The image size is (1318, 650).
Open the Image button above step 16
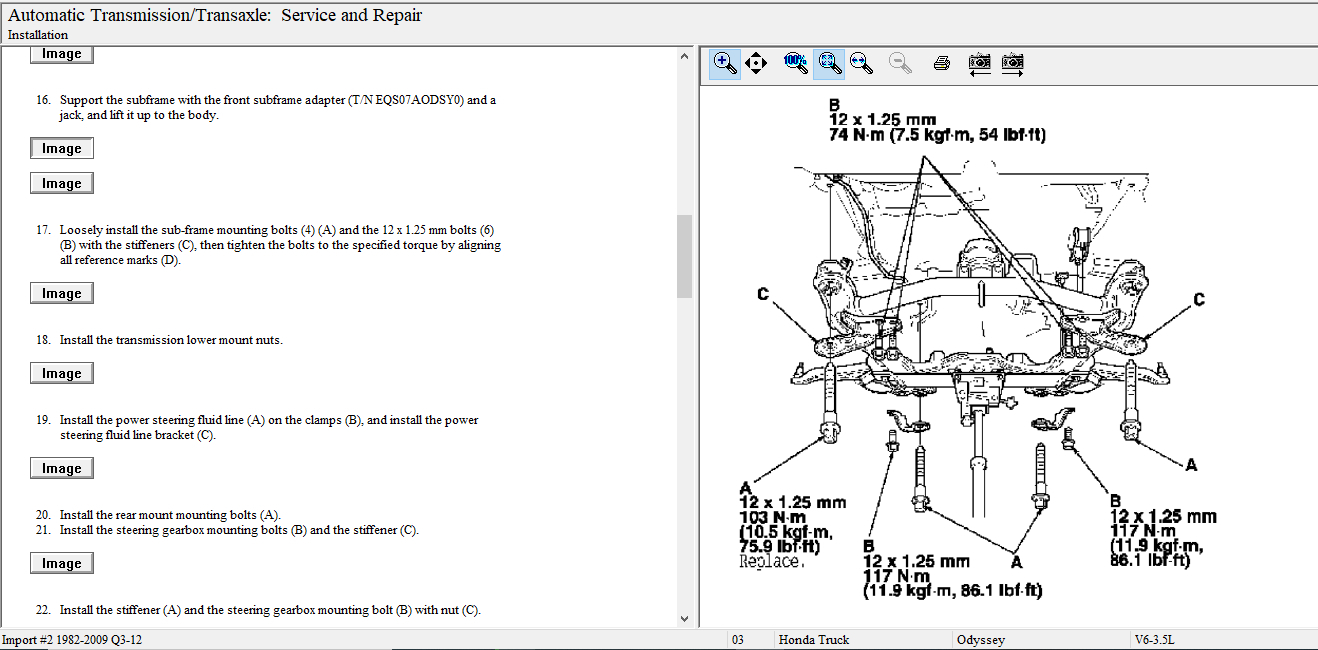[x=61, y=54]
